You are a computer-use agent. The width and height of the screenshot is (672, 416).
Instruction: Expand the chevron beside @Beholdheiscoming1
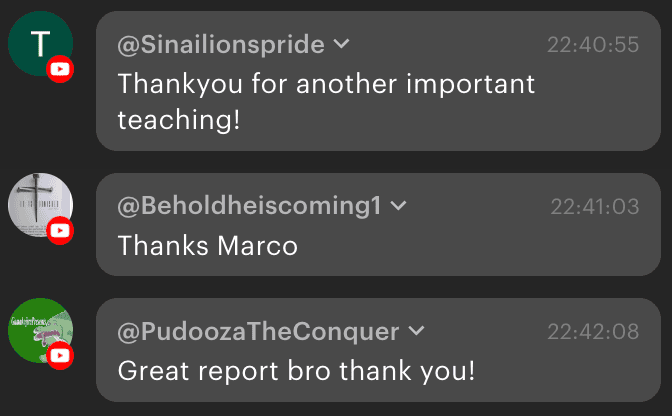398,206
